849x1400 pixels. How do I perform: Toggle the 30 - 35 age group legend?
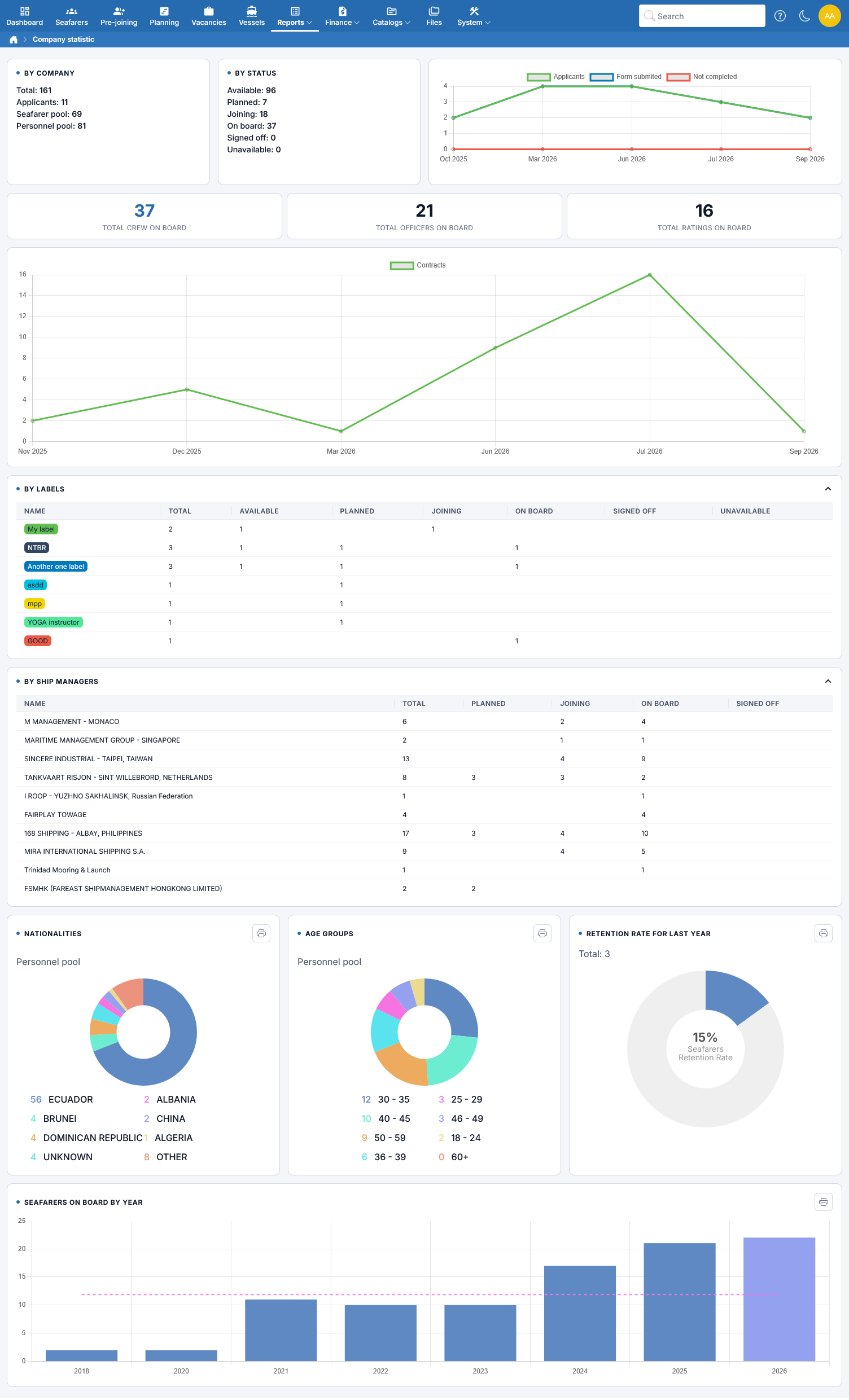tap(386, 1099)
